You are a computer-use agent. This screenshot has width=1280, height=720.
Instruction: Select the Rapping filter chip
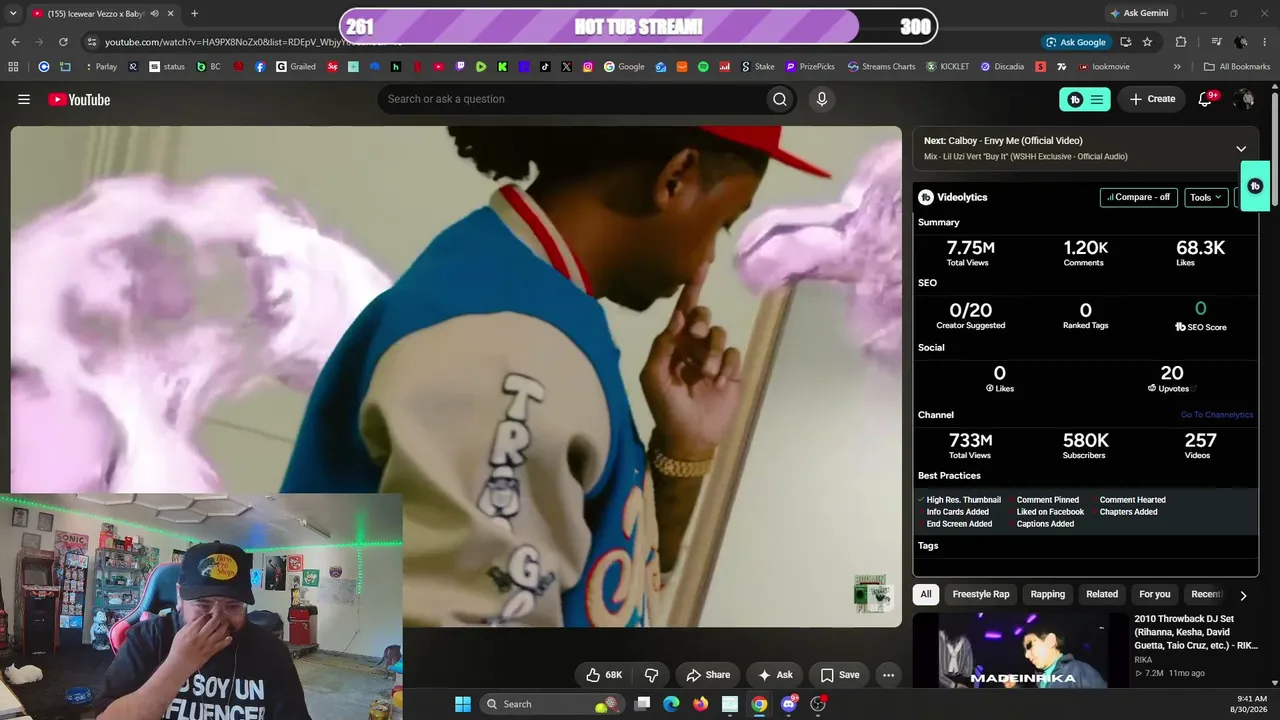1048,594
